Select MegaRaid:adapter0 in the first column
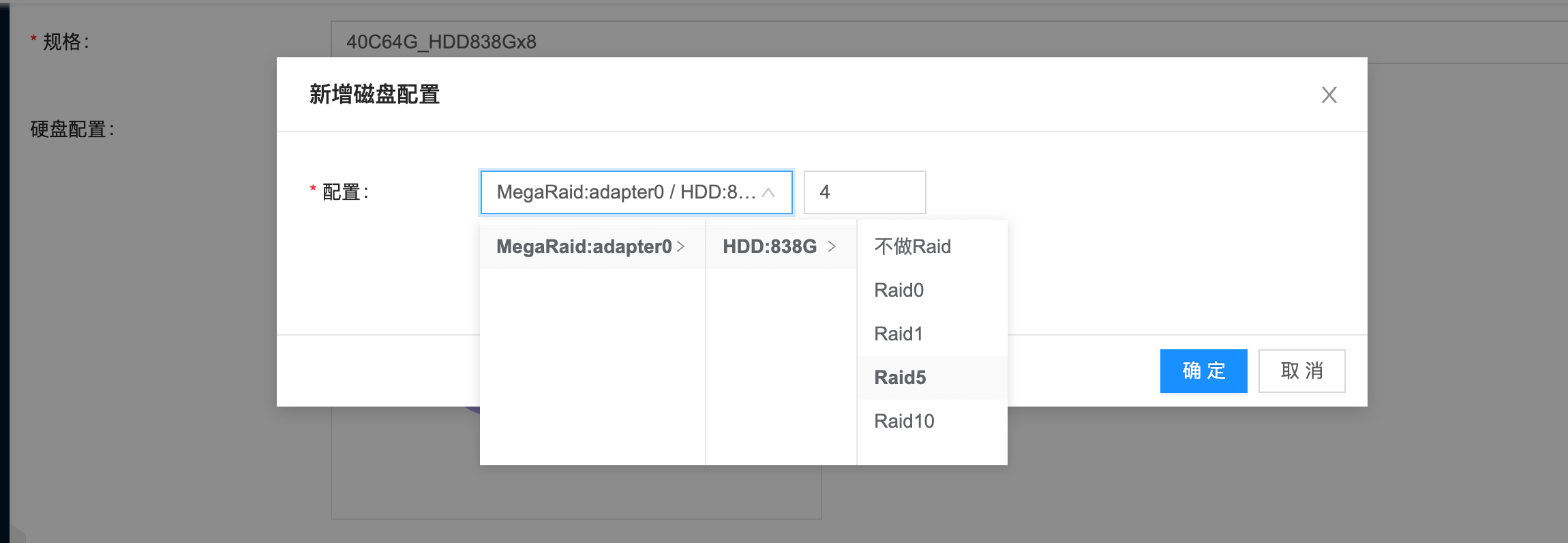The image size is (1568, 543). click(584, 246)
